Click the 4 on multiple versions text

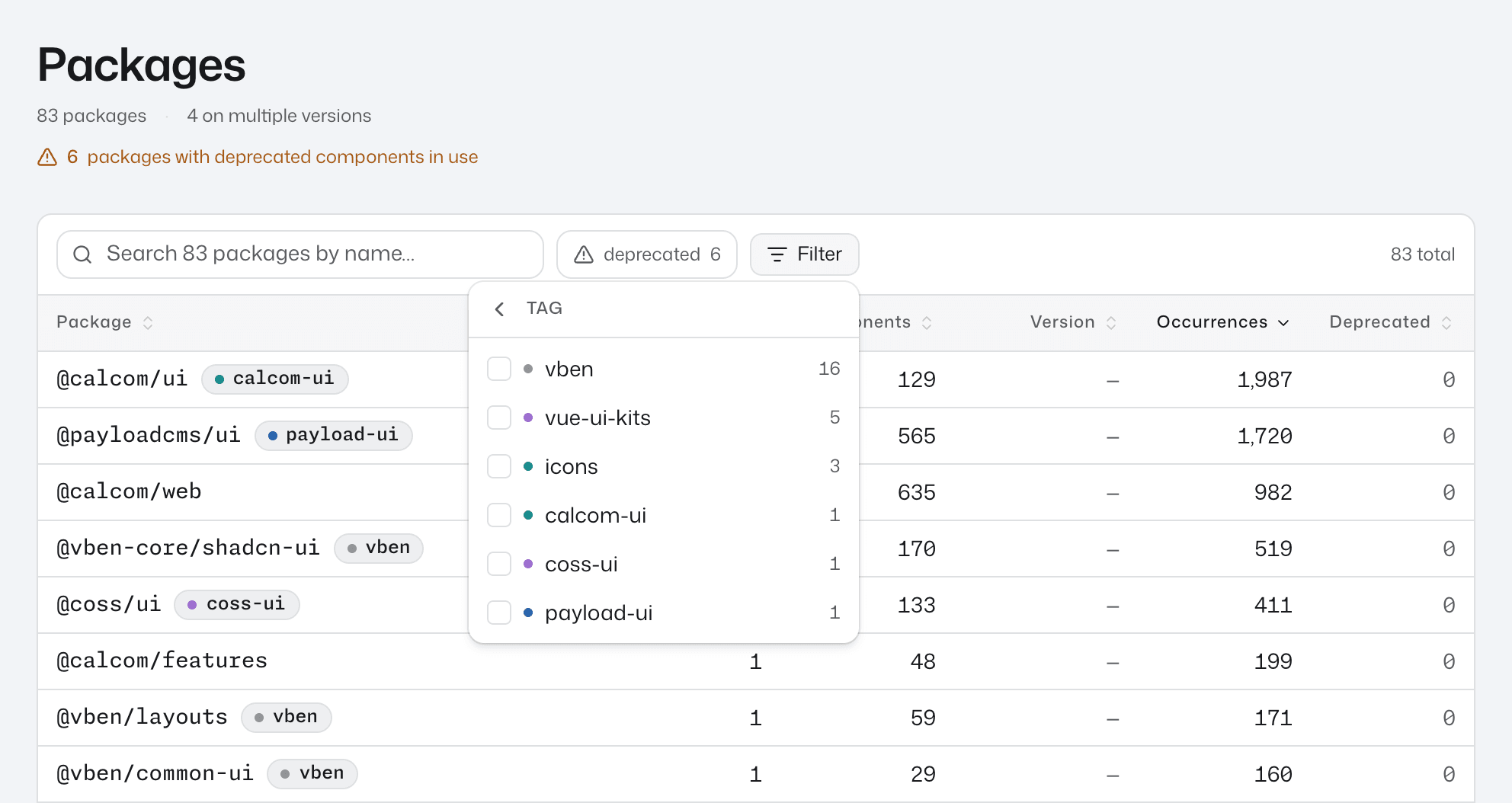[x=279, y=116]
